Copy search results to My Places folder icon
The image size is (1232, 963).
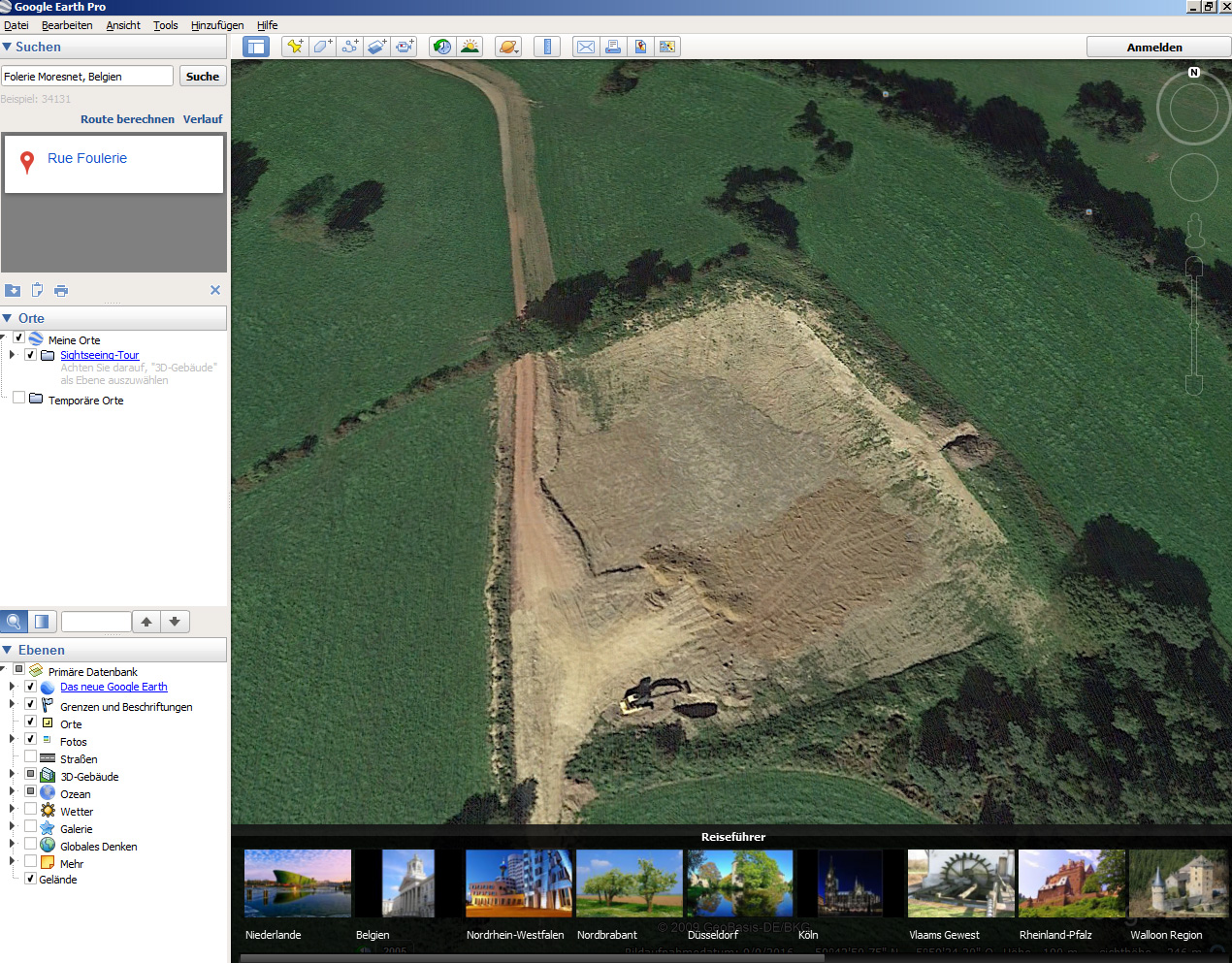click(13, 290)
